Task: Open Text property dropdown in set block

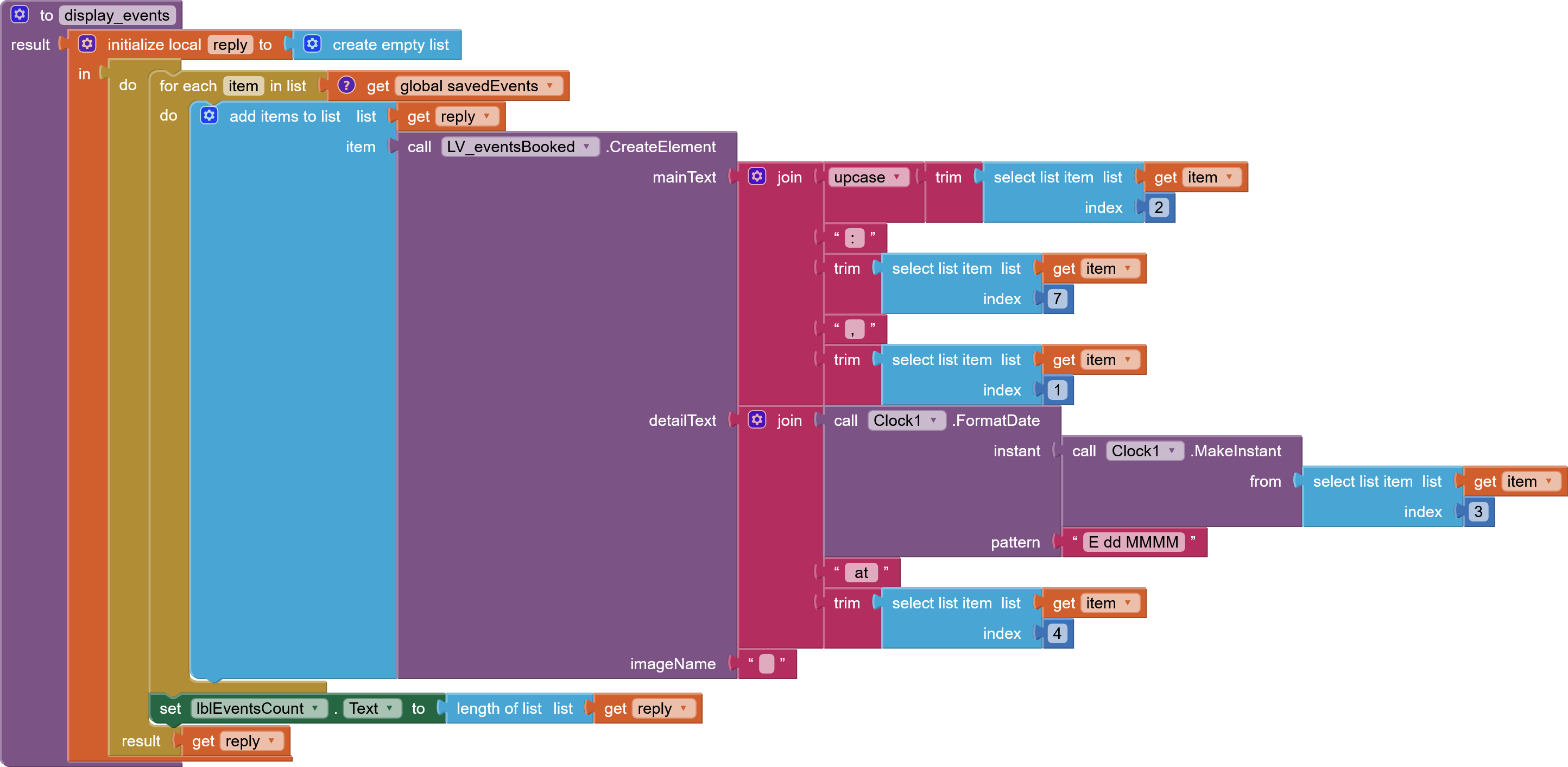Action: 372,708
